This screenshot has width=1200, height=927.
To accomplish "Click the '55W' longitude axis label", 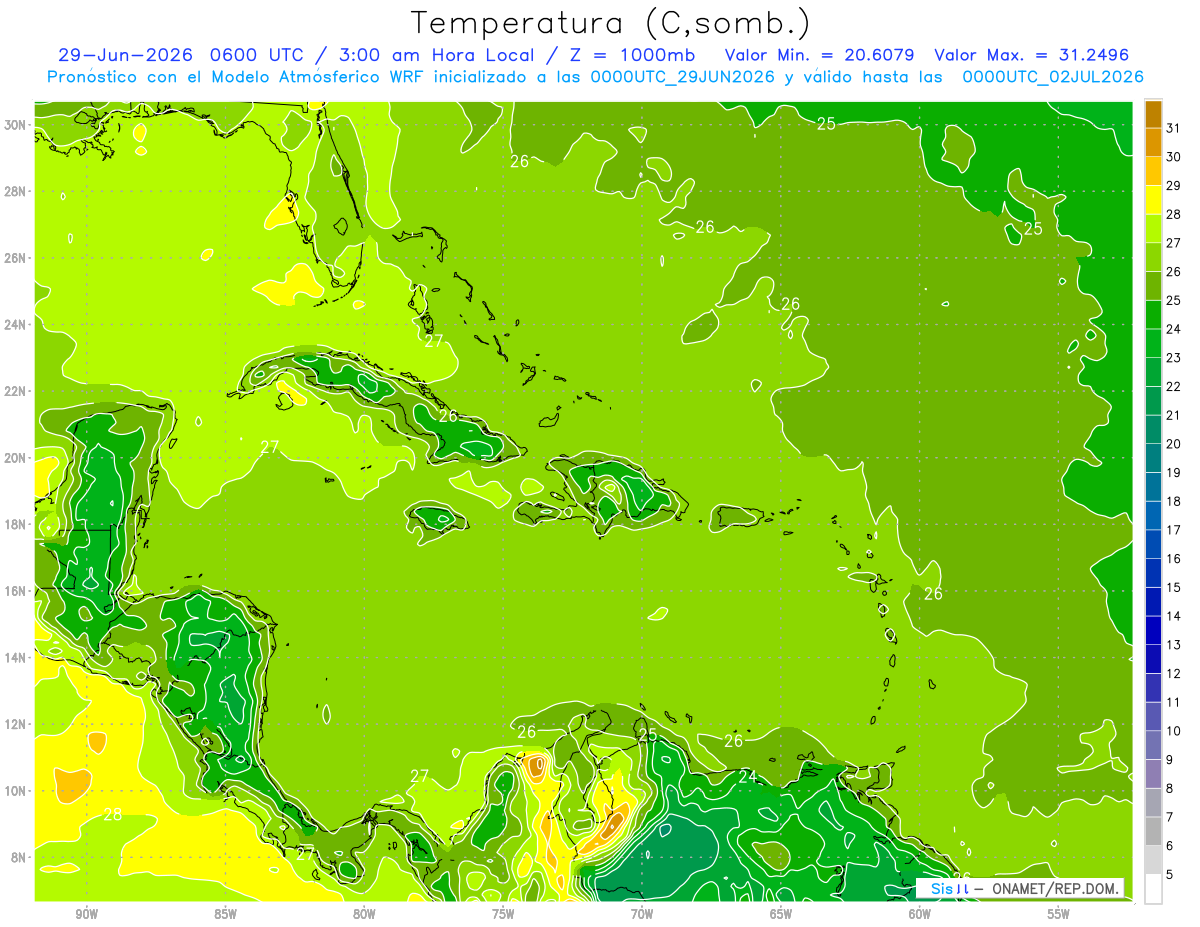I will pos(1059,914).
